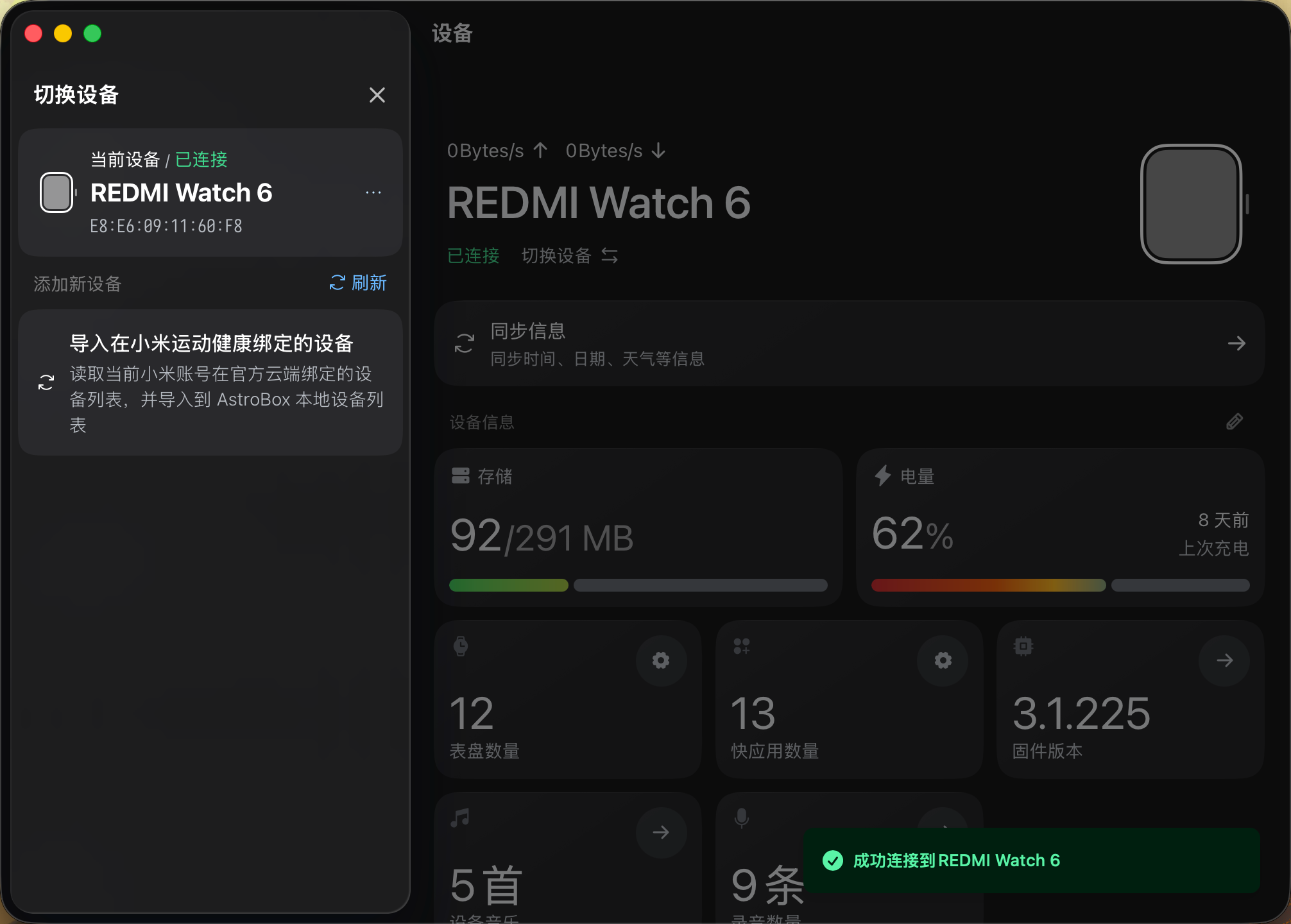1291x924 pixels.
Task: Close the 切换设备 panel with the X
Action: pos(377,95)
